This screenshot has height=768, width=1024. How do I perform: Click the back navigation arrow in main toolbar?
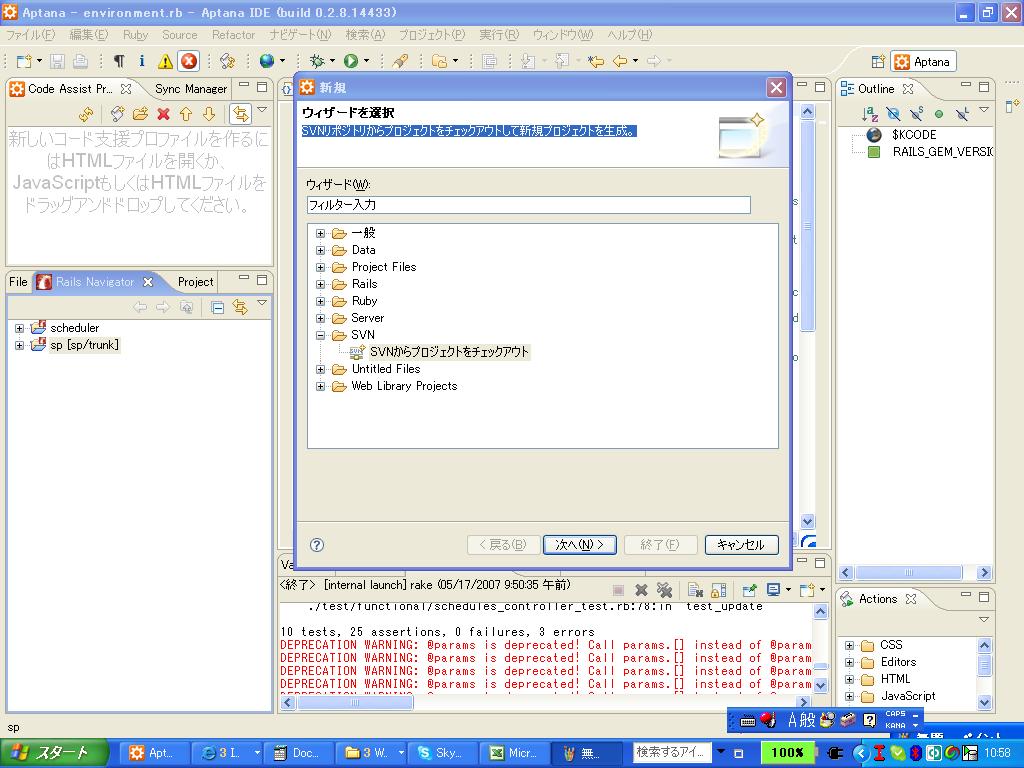(x=620, y=61)
